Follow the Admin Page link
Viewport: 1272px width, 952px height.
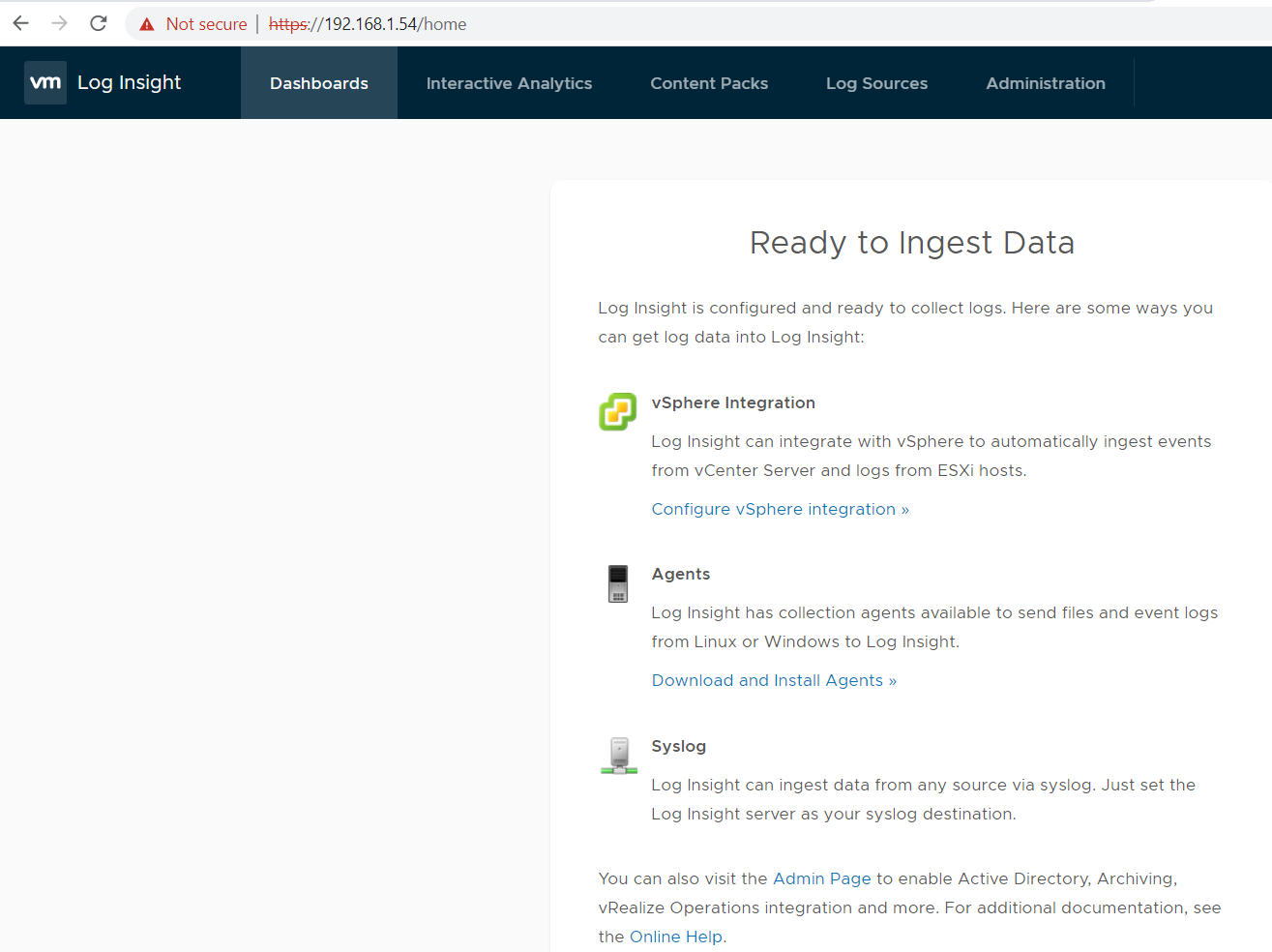(822, 878)
